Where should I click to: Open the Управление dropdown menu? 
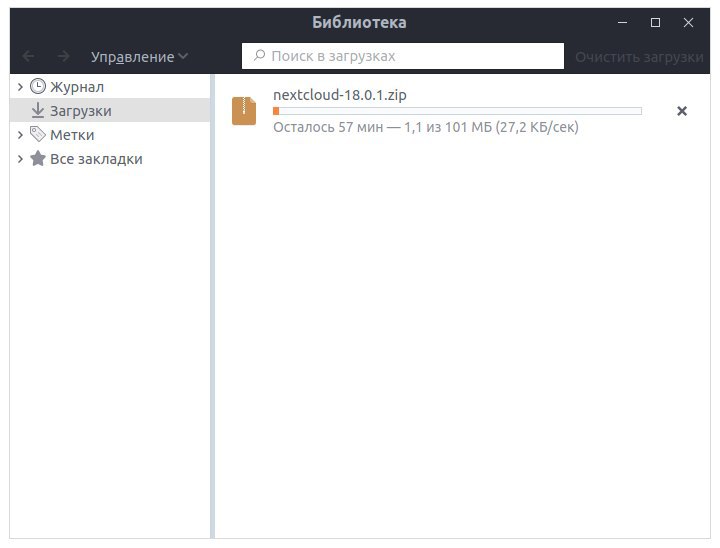pyautogui.click(x=140, y=56)
